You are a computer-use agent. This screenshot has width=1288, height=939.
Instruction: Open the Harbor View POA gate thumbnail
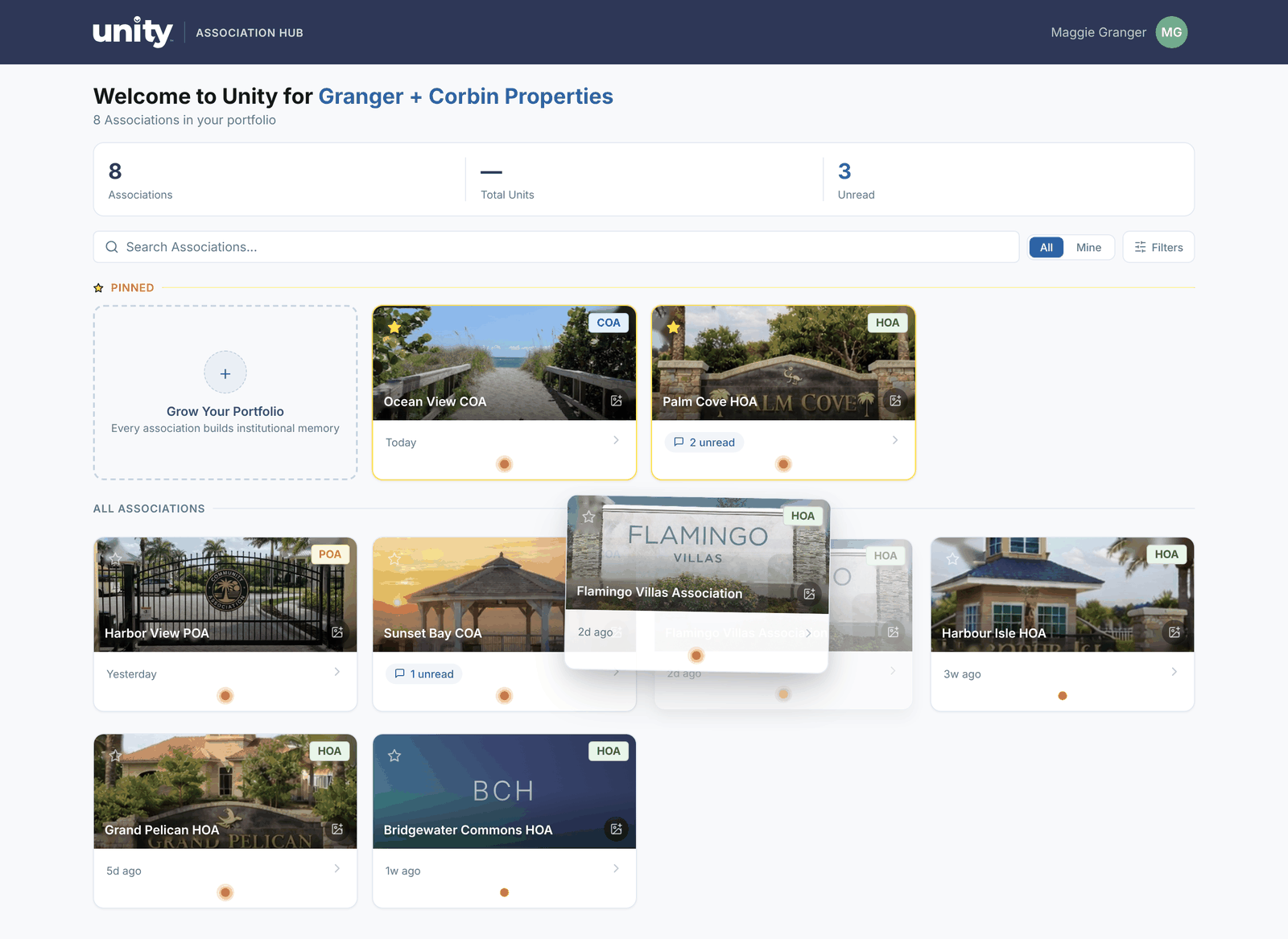point(225,595)
